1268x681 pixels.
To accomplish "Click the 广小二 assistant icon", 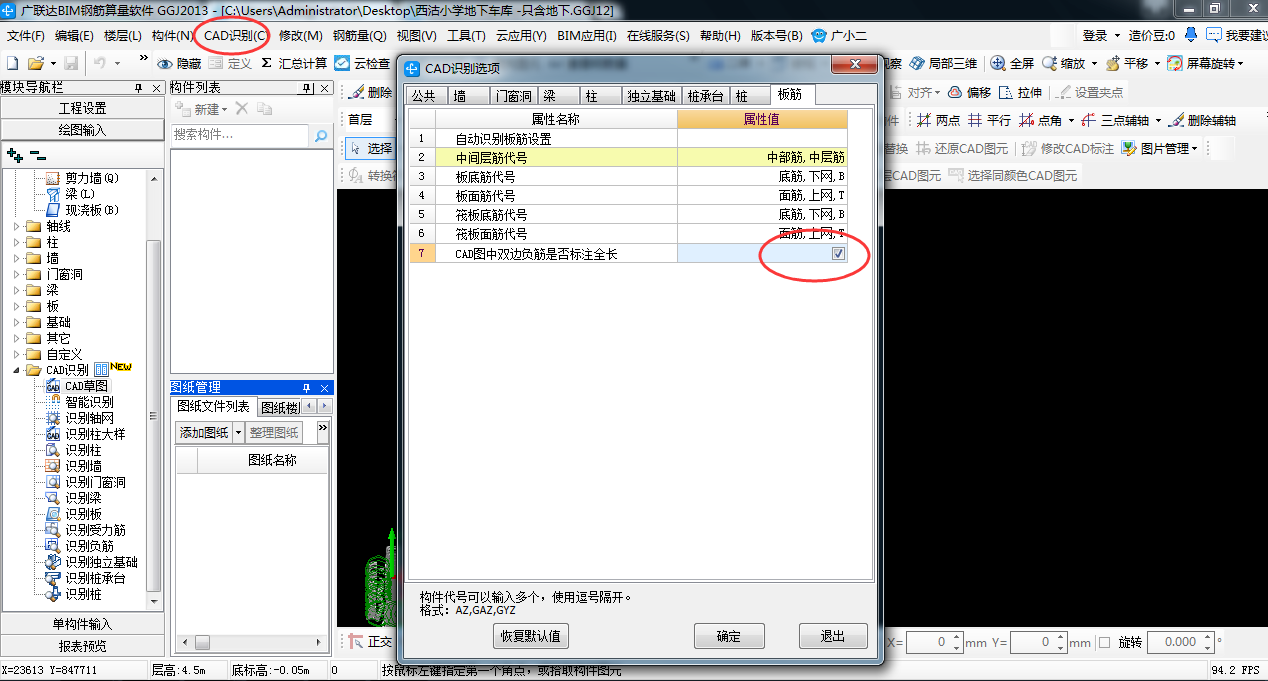I will [x=820, y=35].
